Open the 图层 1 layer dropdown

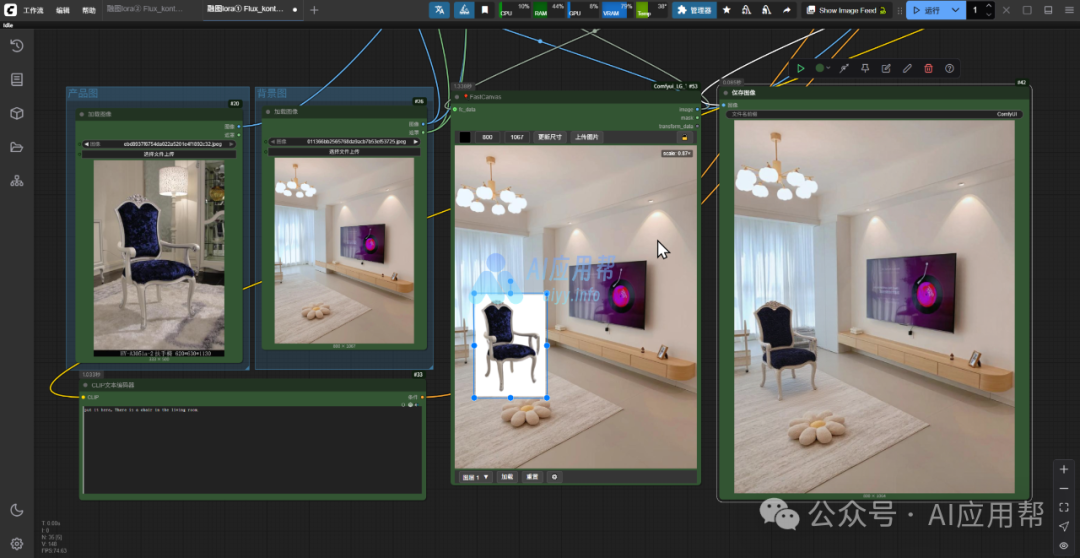pos(475,477)
